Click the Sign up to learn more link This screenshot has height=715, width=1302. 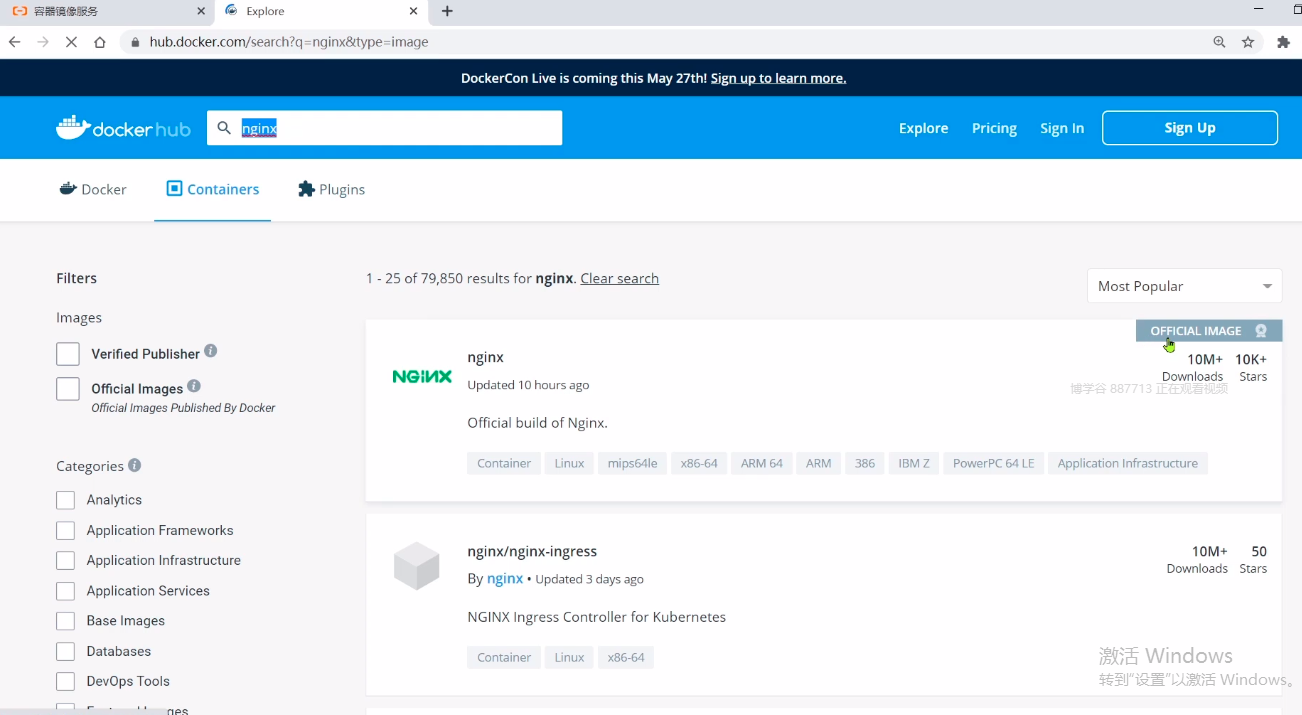tap(778, 78)
